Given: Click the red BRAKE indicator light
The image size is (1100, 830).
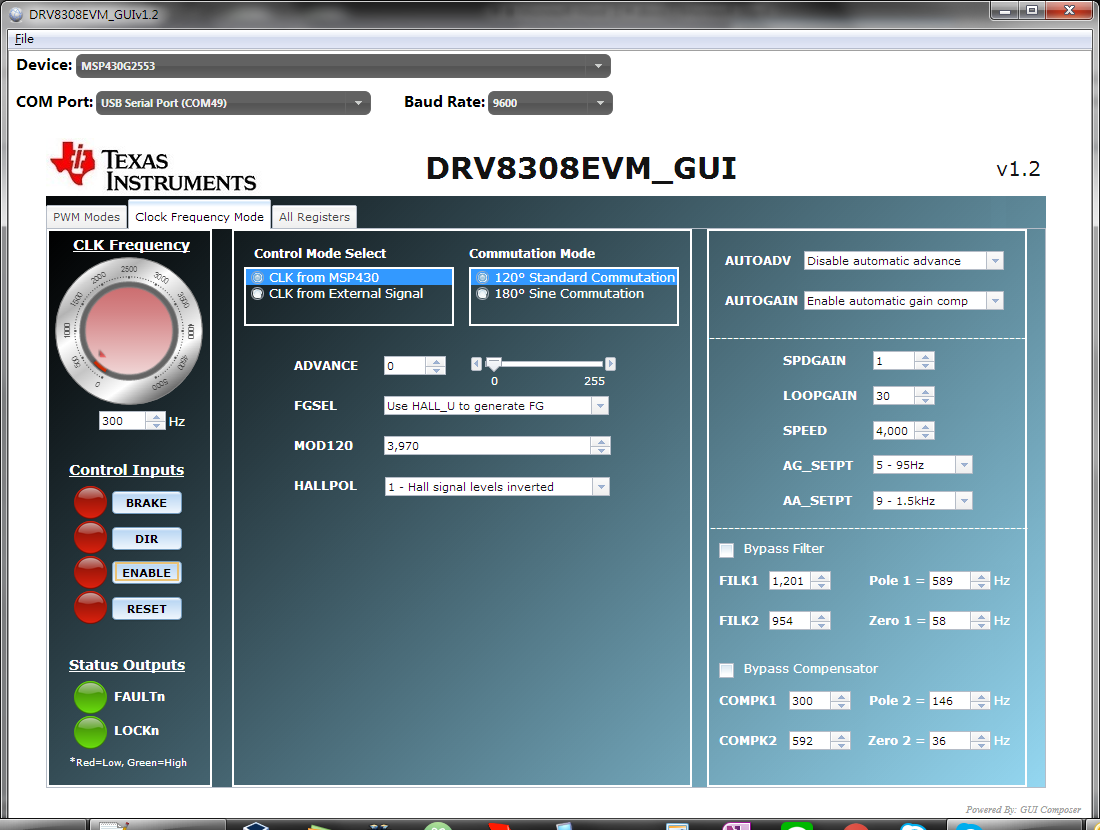Looking at the screenshot, I should coord(90,502).
